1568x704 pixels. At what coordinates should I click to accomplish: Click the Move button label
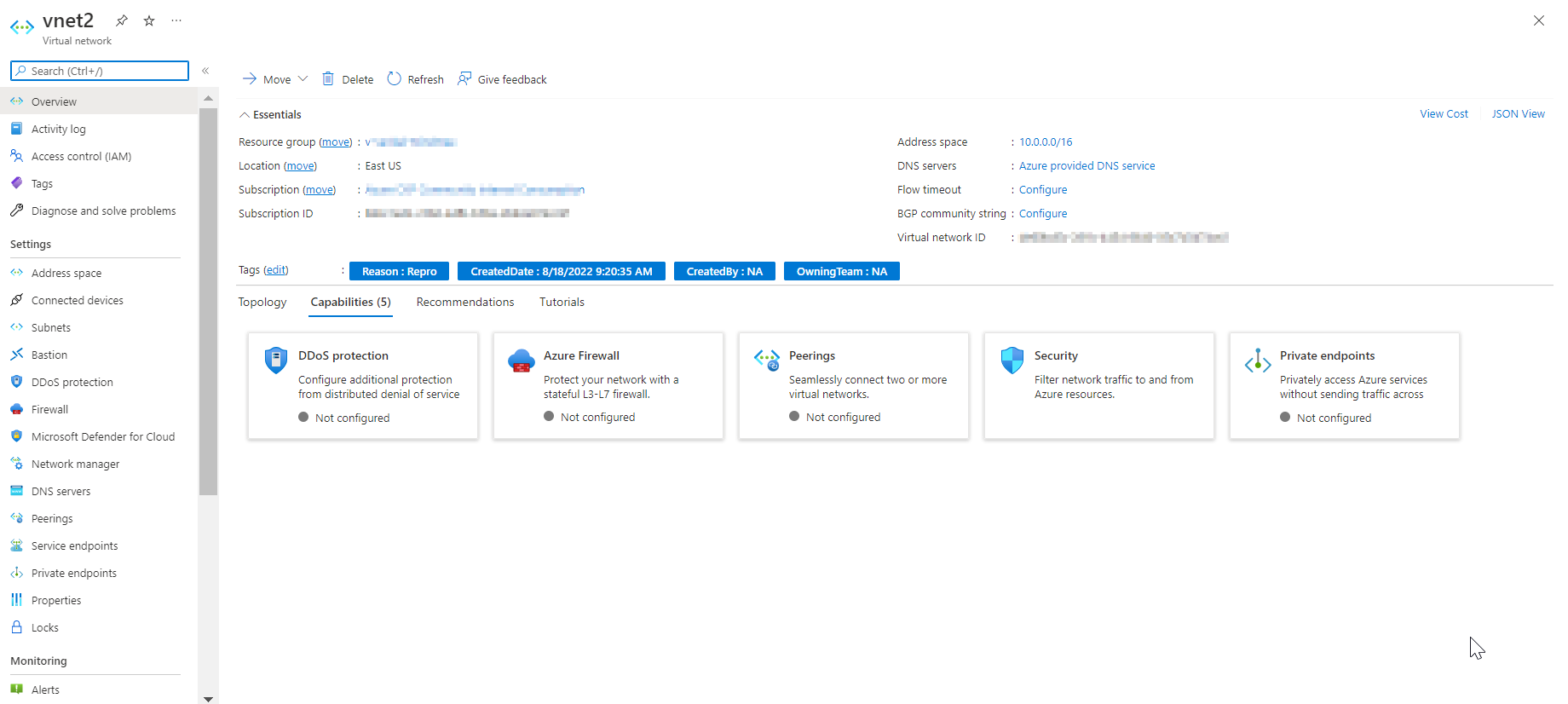point(277,80)
